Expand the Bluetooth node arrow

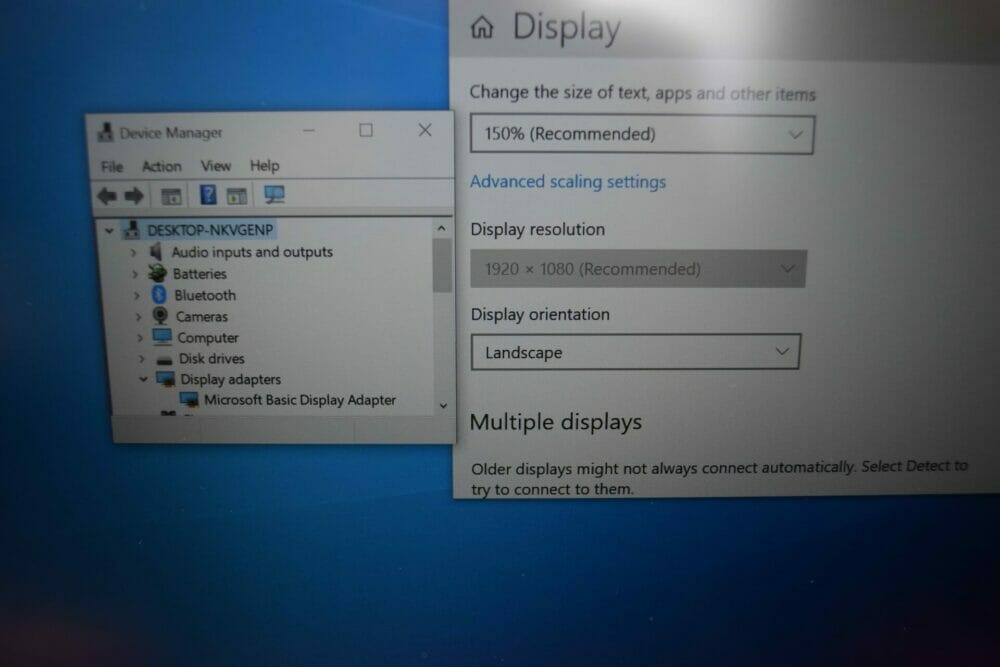click(137, 296)
